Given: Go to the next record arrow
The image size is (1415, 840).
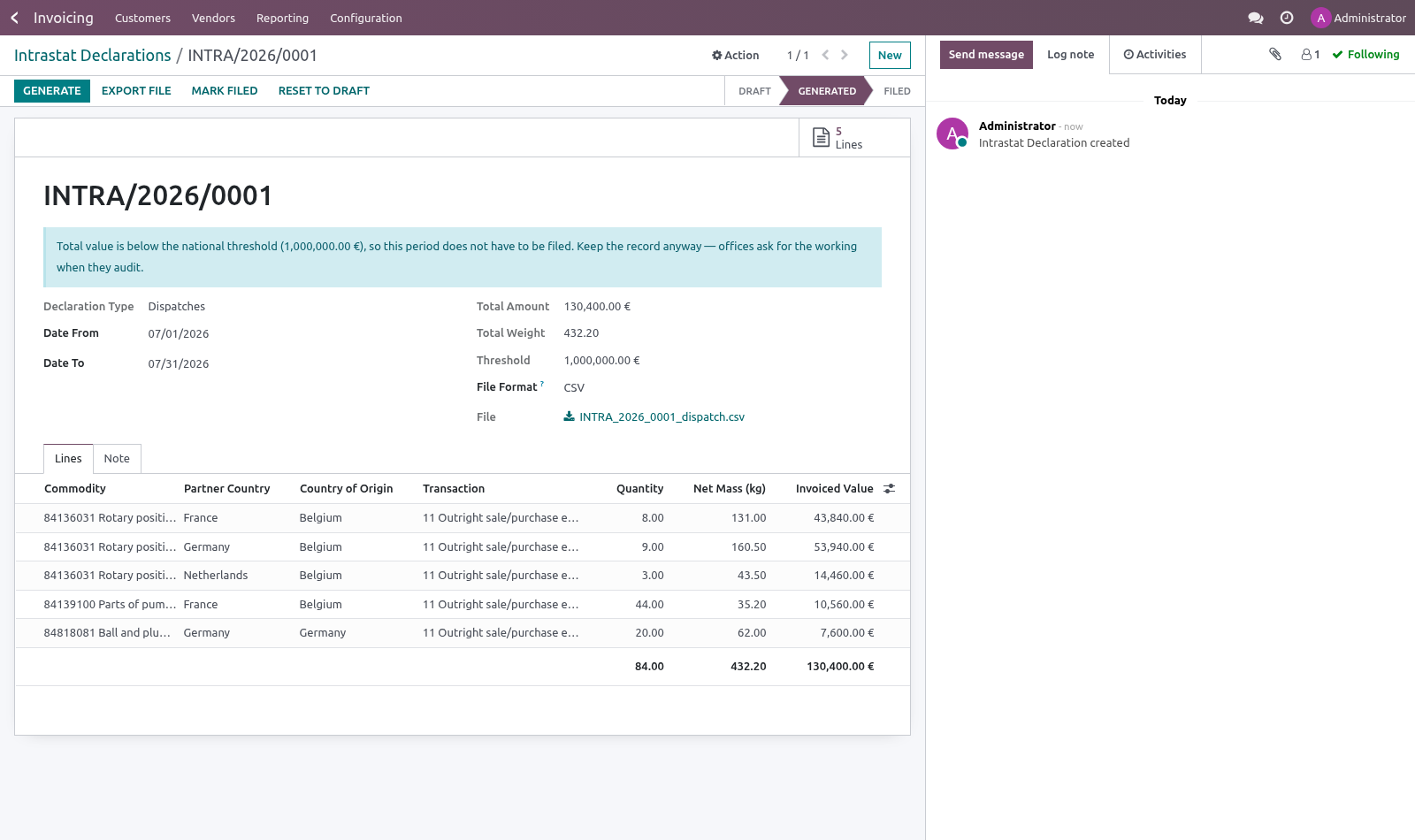Looking at the screenshot, I should click(x=845, y=55).
